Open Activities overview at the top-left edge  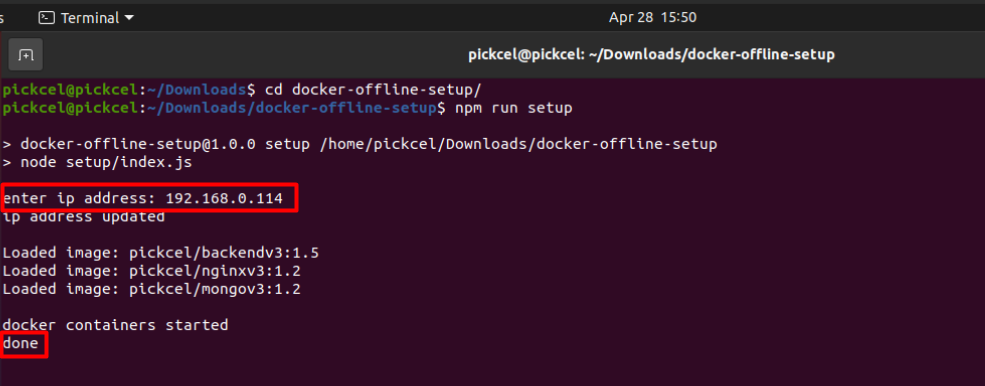click(2, 18)
